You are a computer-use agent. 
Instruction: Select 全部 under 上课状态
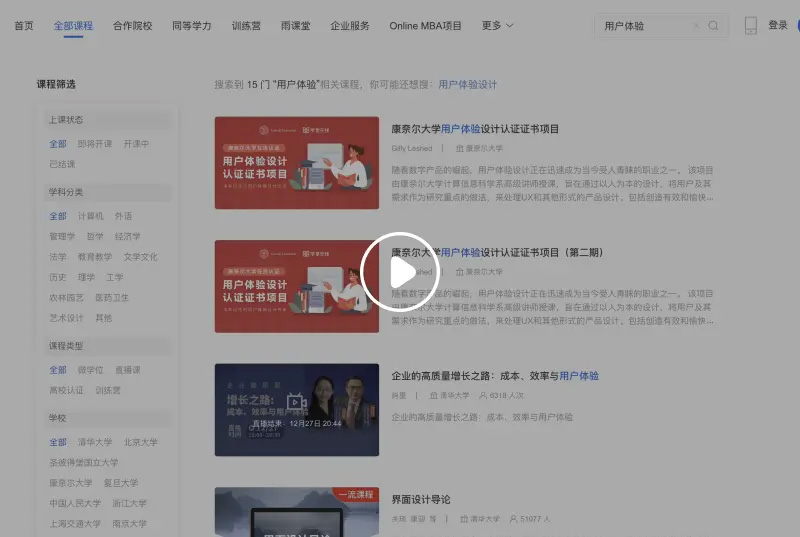58,144
